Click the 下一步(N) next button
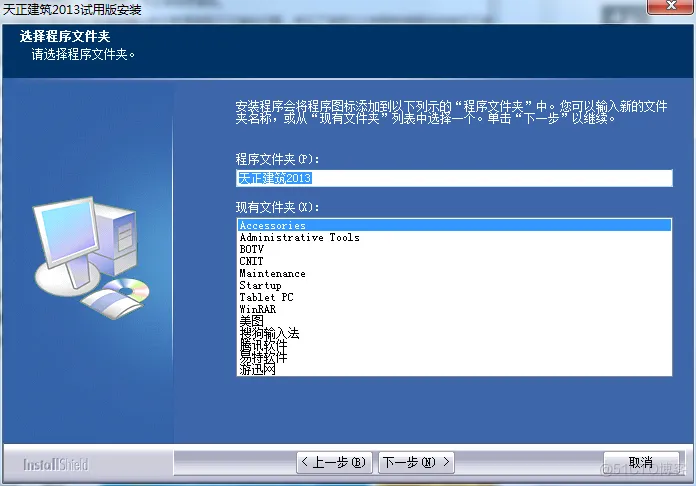 tap(416, 462)
